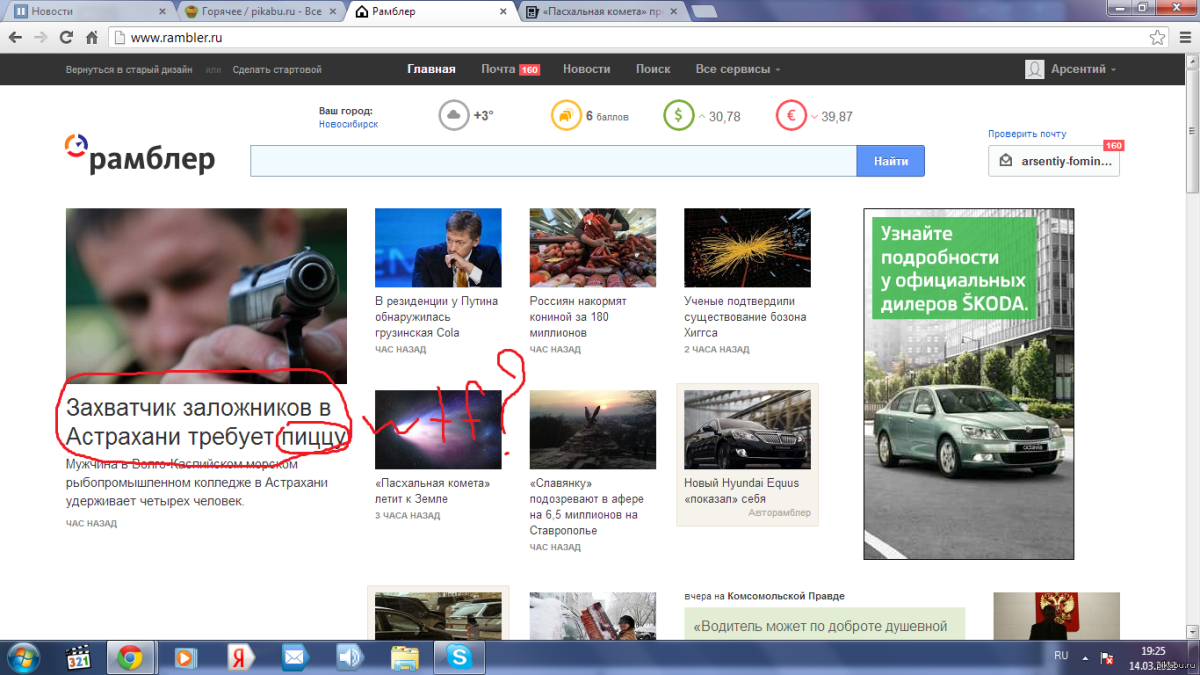This screenshot has height=675, width=1200.
Task: Select the Главная navigation item
Action: coord(431,69)
